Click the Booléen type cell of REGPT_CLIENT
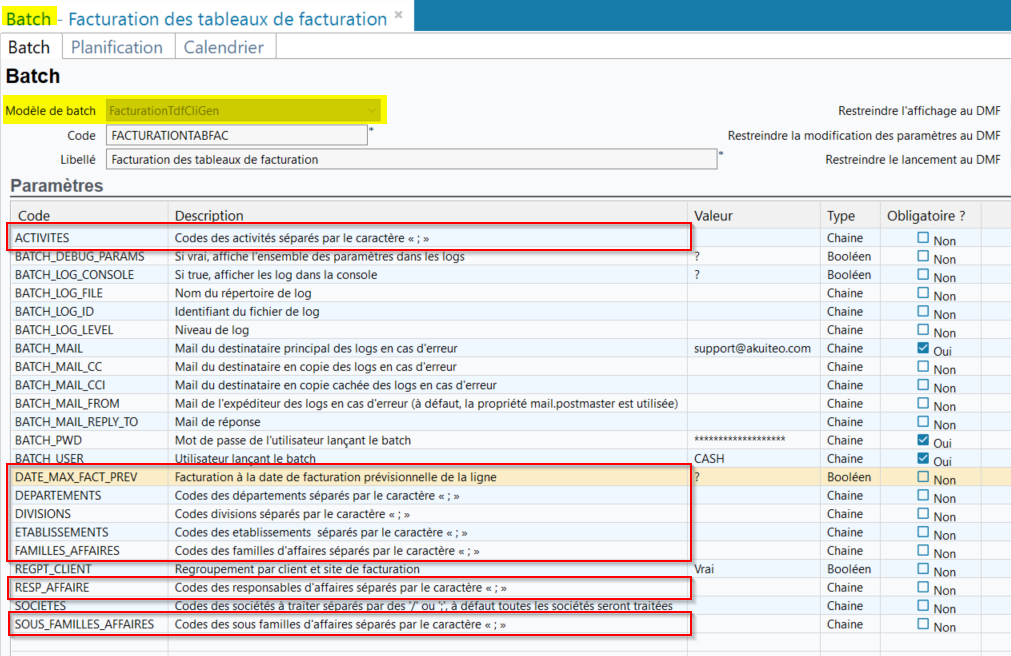This screenshot has height=656, width=1011. (850, 569)
